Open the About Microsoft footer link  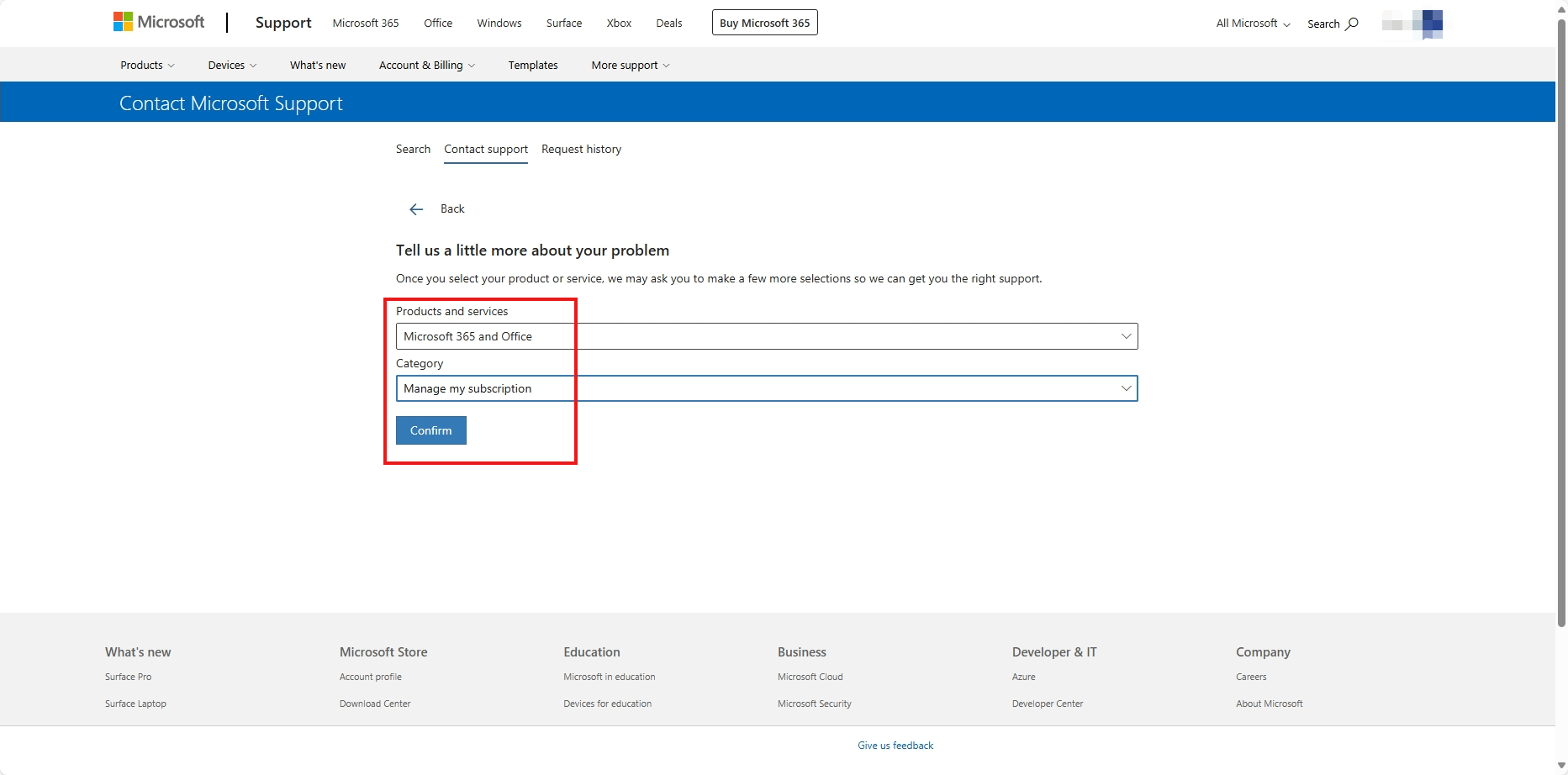click(1270, 704)
